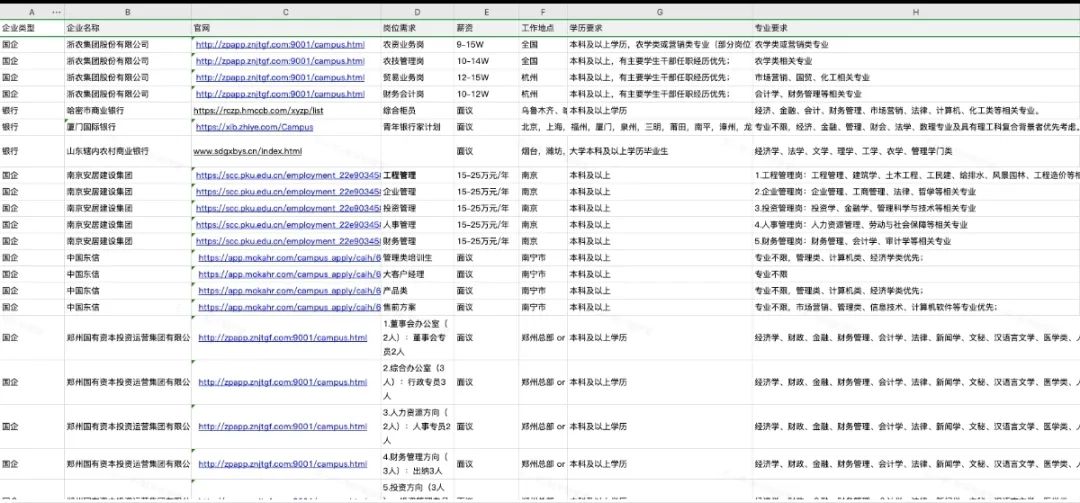Open the campus link in 1.董事会办公室 row
The width and height of the screenshot is (1080, 503).
283,338
